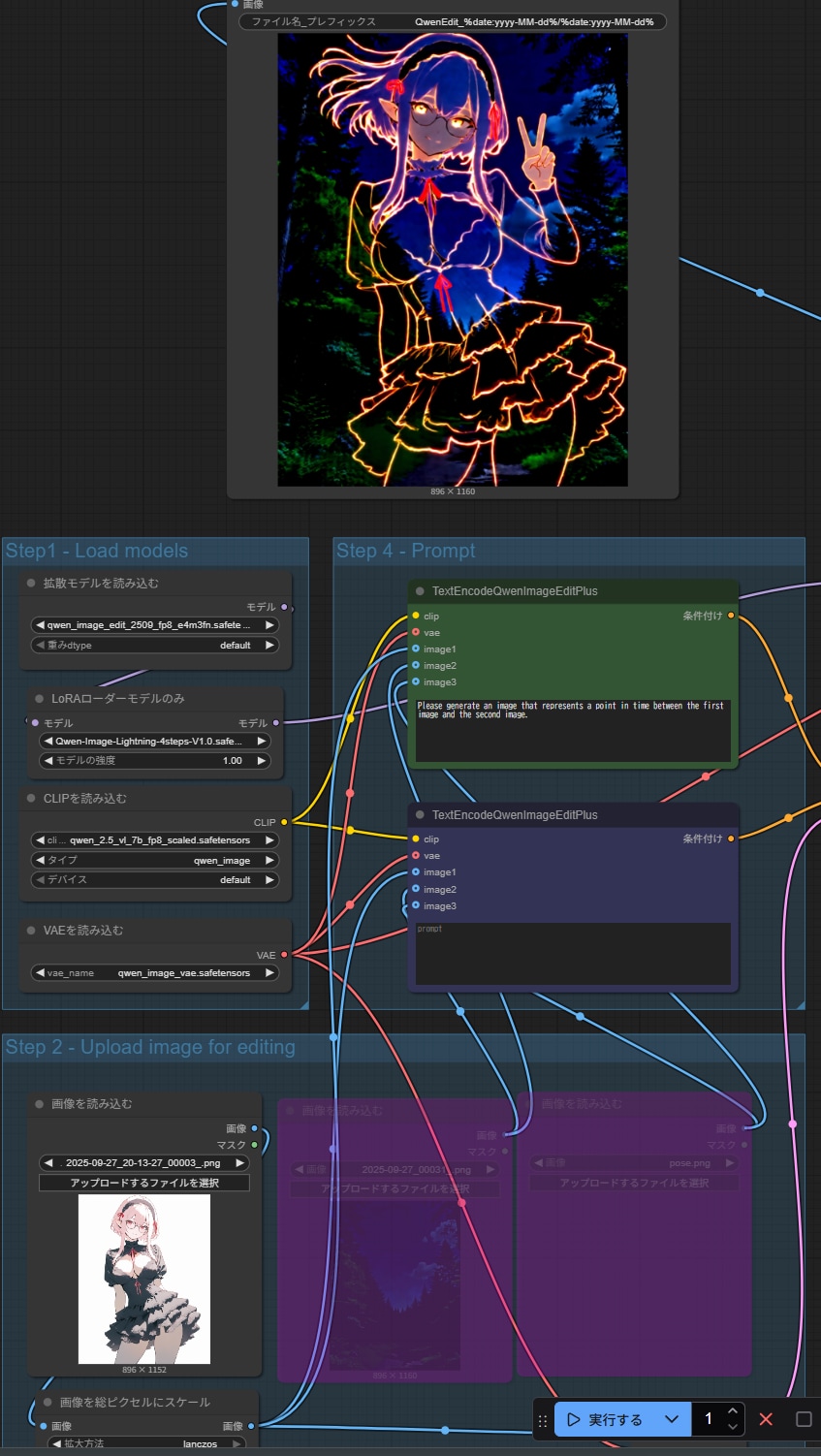Viewport: 821px width, 1456px height.
Task: Collapse the 拡散モデルを読み込む node via its dot
Action: 32,584
